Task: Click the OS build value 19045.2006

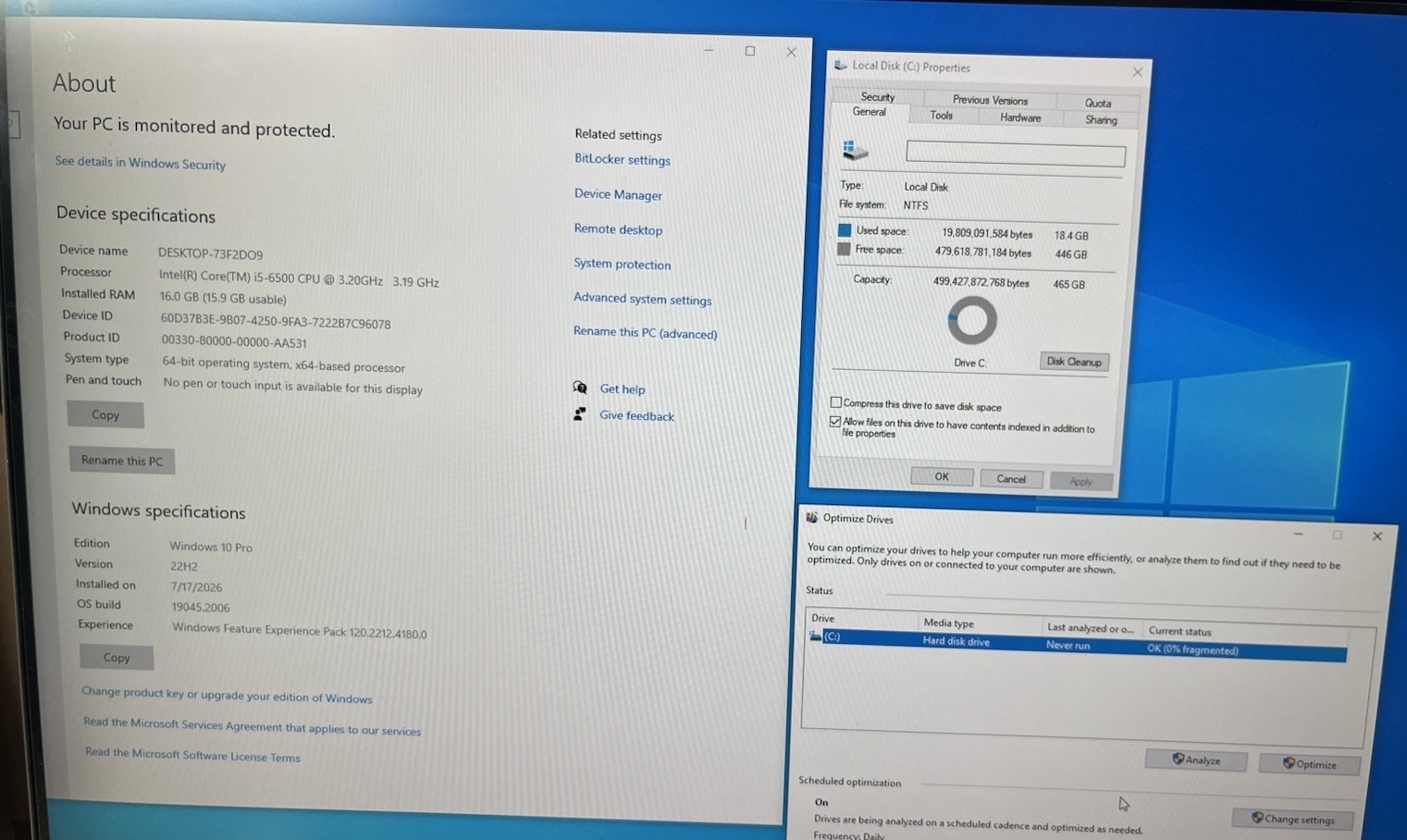Action: (x=200, y=607)
